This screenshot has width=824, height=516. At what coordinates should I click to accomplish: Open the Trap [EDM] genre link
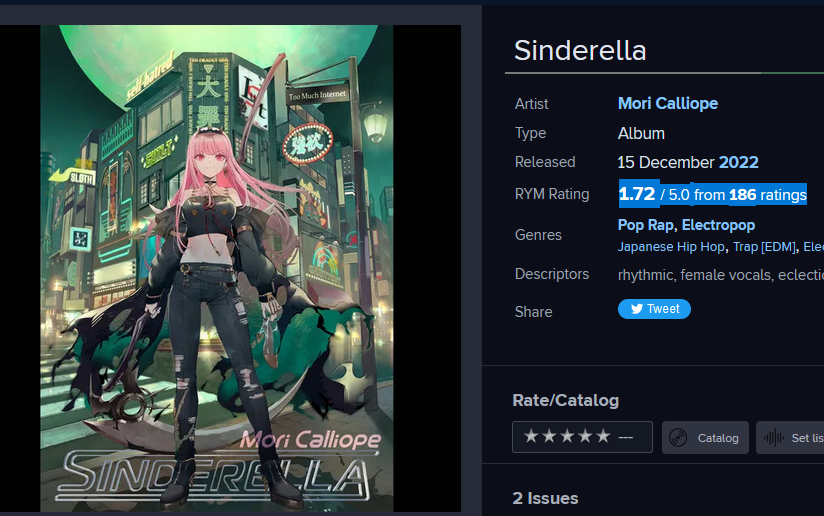click(764, 247)
